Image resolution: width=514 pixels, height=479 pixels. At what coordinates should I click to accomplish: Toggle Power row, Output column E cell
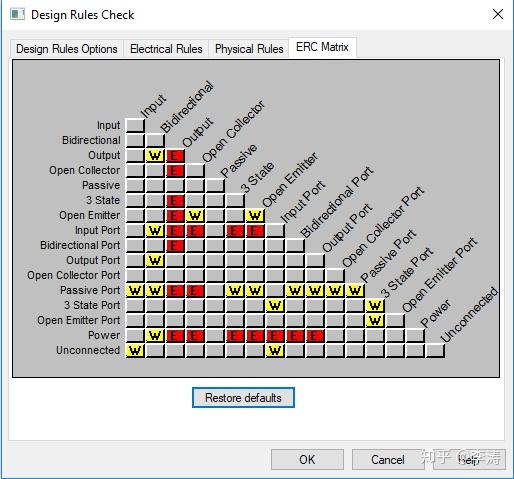click(x=175, y=336)
